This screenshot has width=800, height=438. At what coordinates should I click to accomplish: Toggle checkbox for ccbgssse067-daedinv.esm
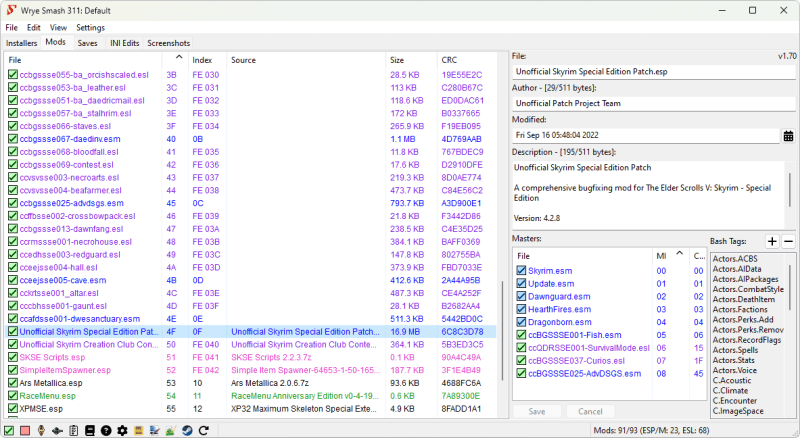click(x=13, y=139)
